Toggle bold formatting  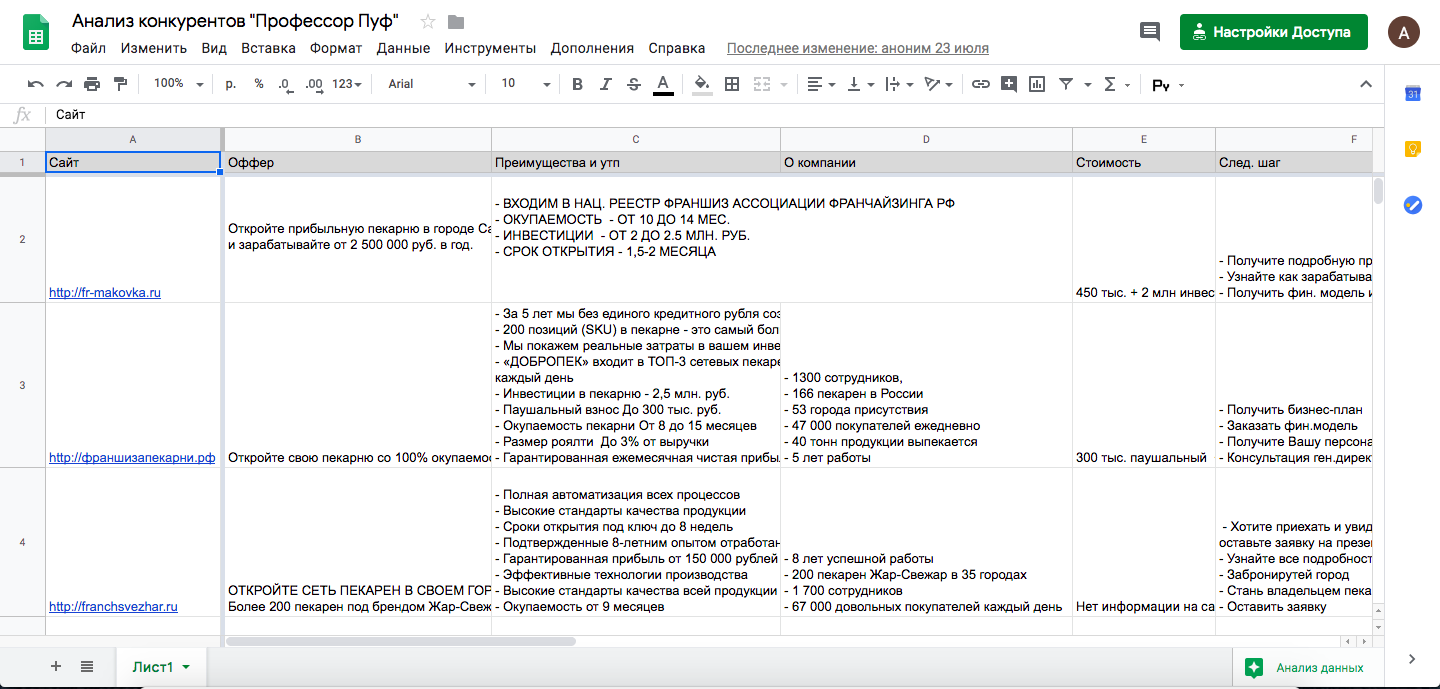coord(577,84)
